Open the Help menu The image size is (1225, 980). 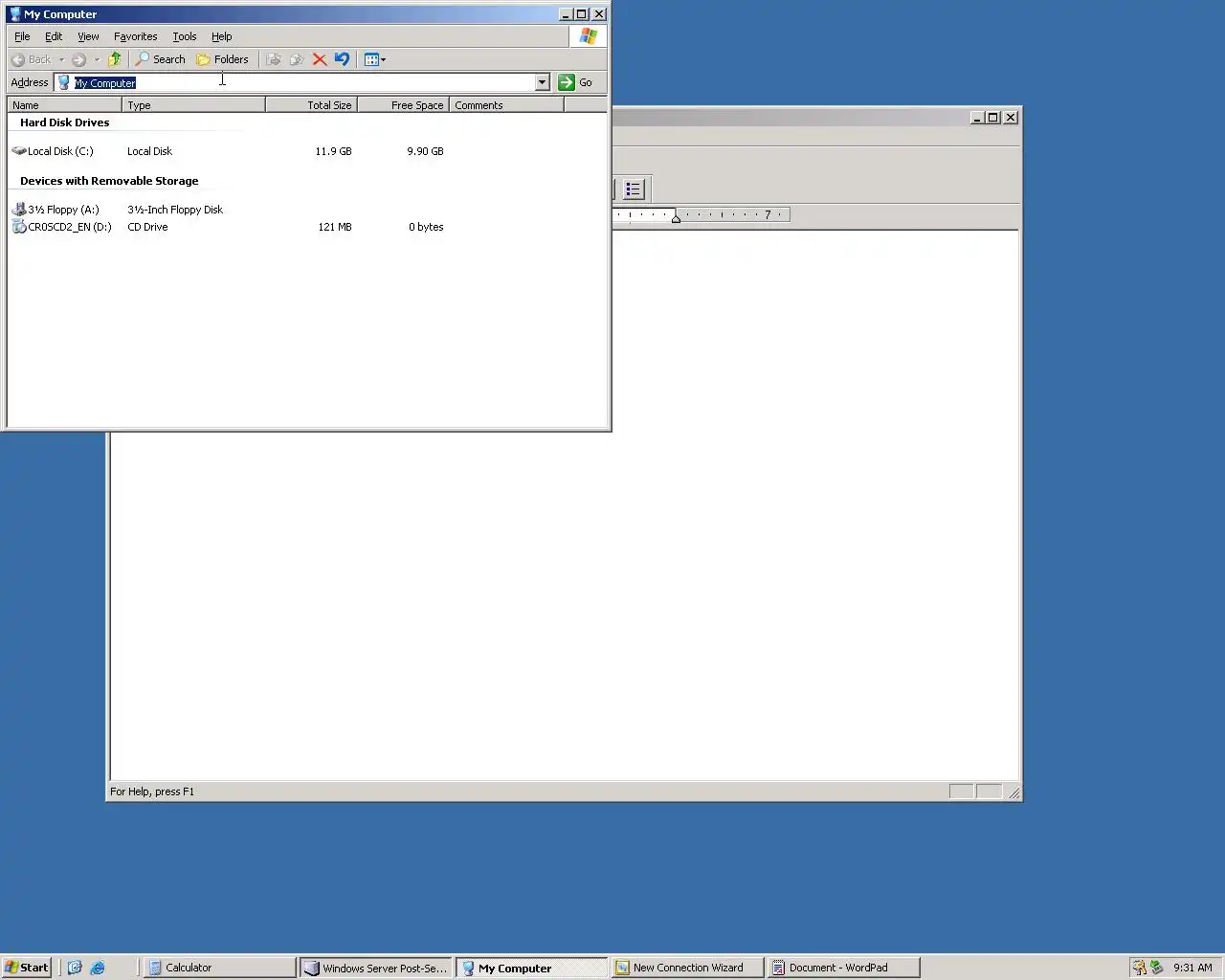[x=221, y=36]
